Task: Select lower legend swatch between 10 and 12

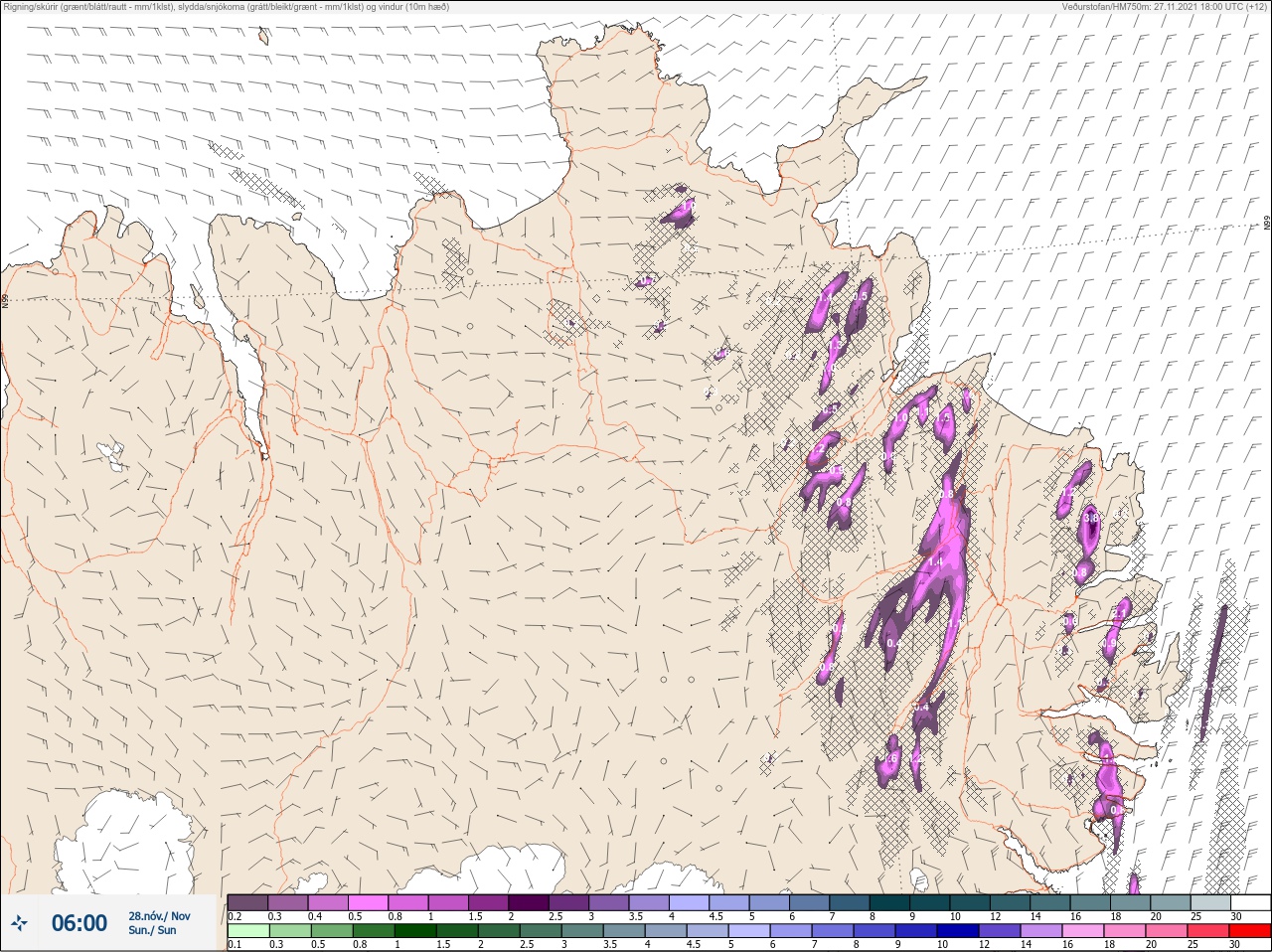Action: pos(958,930)
